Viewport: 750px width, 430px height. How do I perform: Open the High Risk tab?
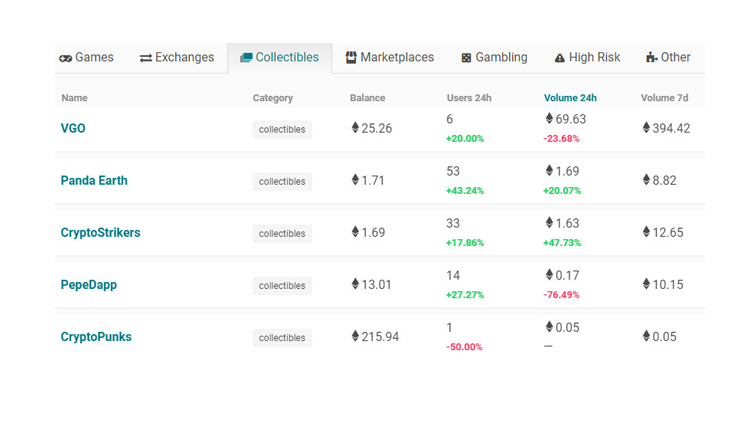pos(587,57)
